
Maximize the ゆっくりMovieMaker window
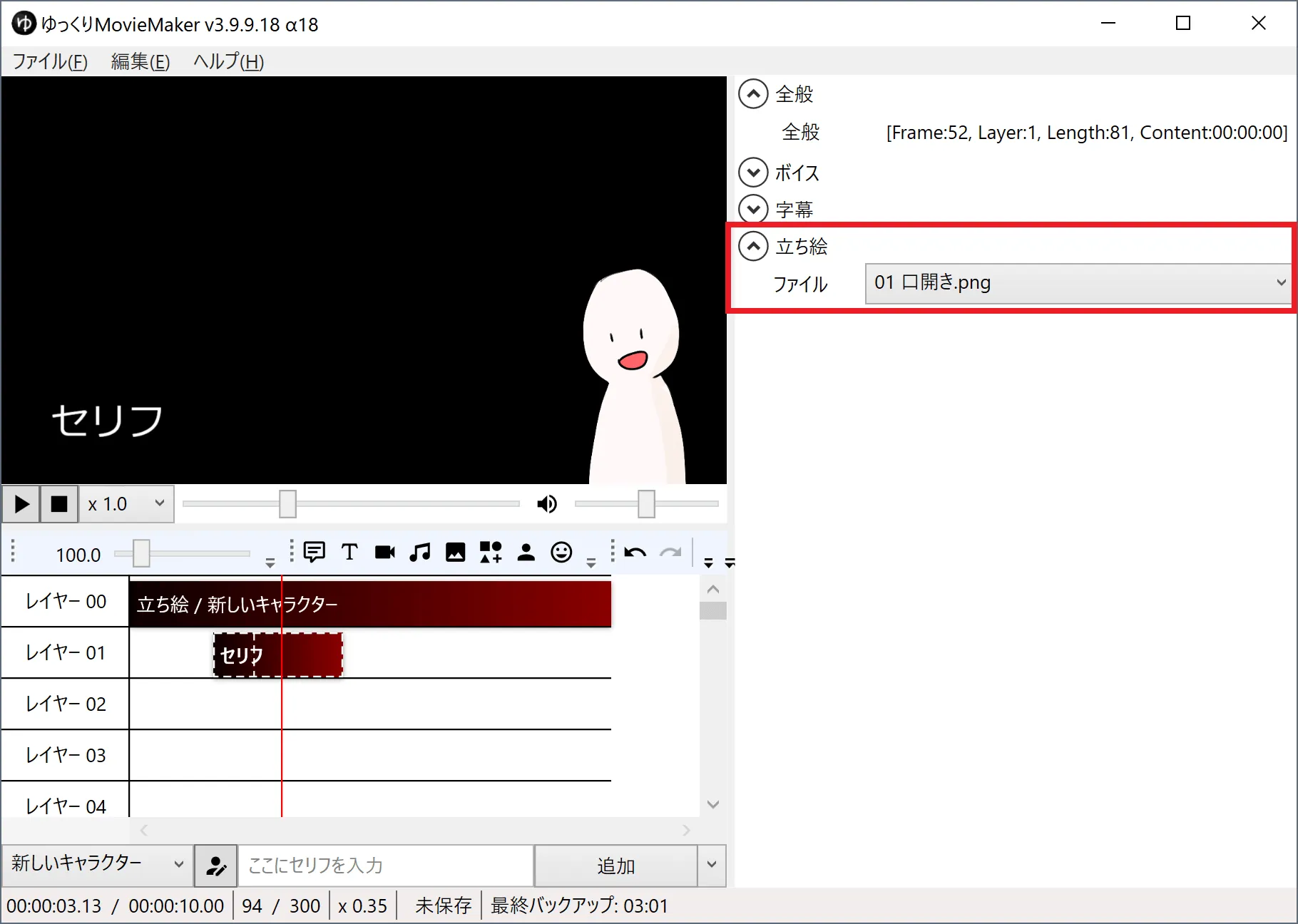[1183, 24]
